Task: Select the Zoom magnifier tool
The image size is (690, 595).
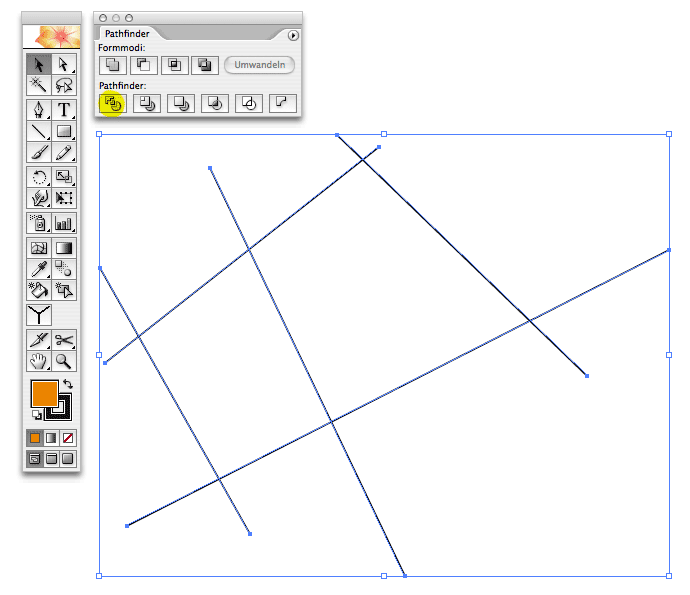Action: (x=64, y=361)
